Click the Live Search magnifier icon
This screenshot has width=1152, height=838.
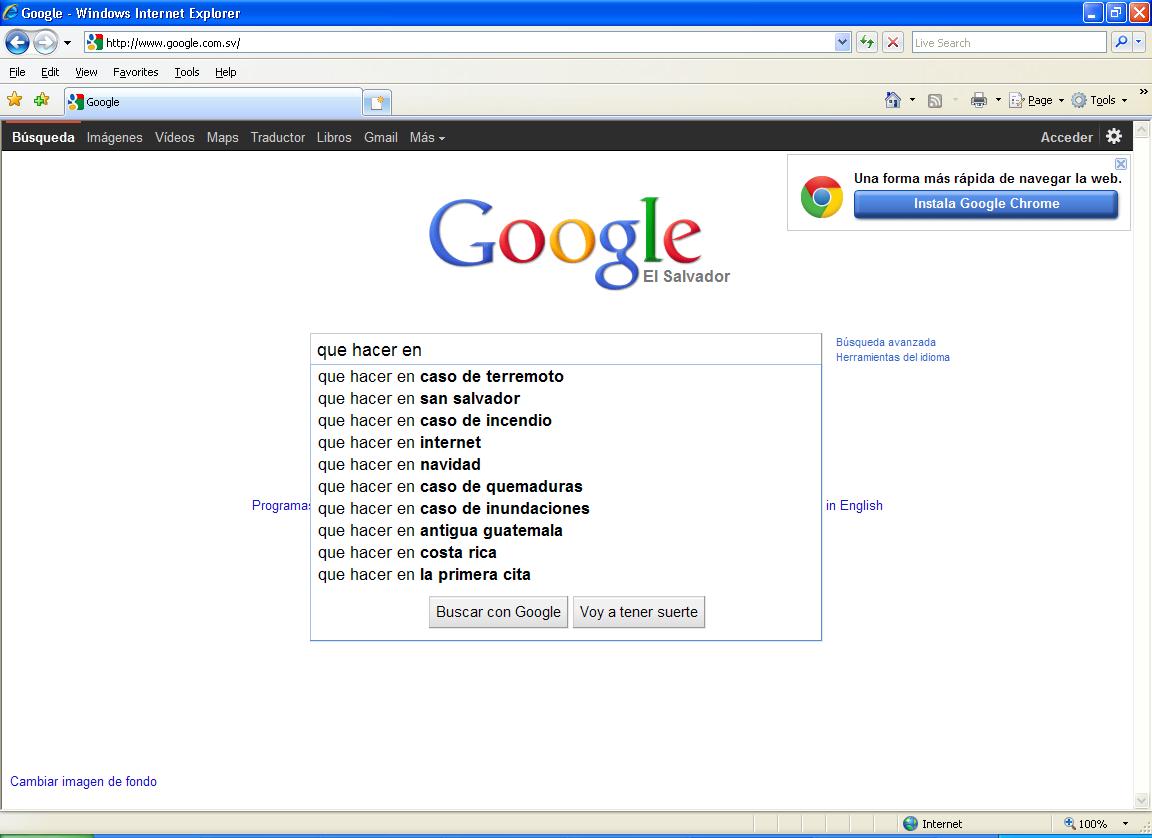point(1121,43)
